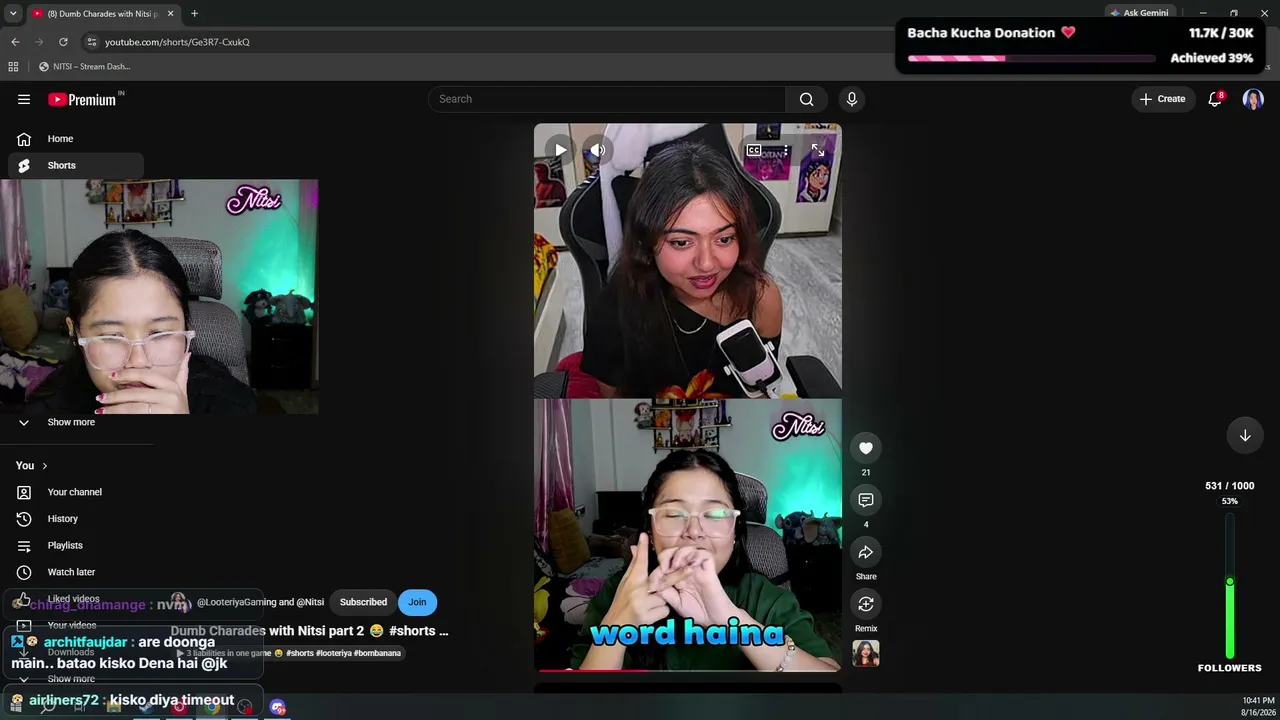The width and height of the screenshot is (1280, 720).
Task: Share this Short
Action: (866, 552)
